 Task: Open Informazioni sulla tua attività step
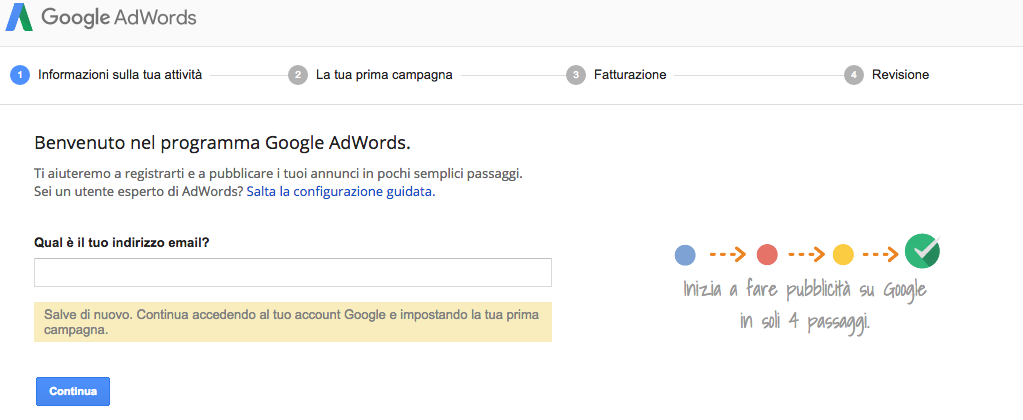click(x=120, y=75)
